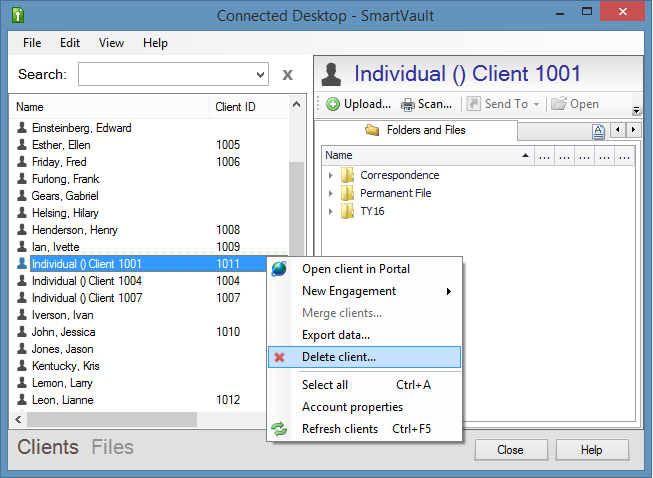653x478 pixels.
Task: Click the SmartVault app icon in title bar
Action: pyautogui.click(x=17, y=15)
